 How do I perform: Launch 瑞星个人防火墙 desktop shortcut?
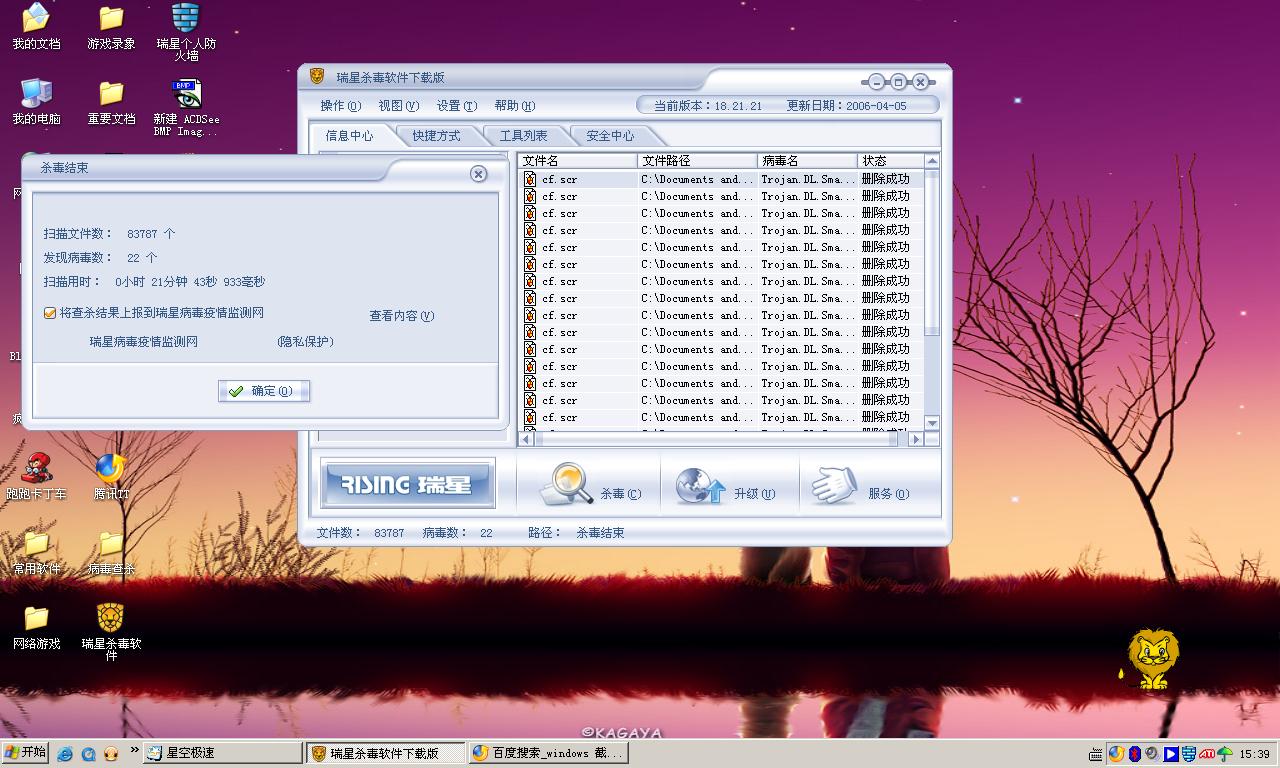tap(186, 32)
